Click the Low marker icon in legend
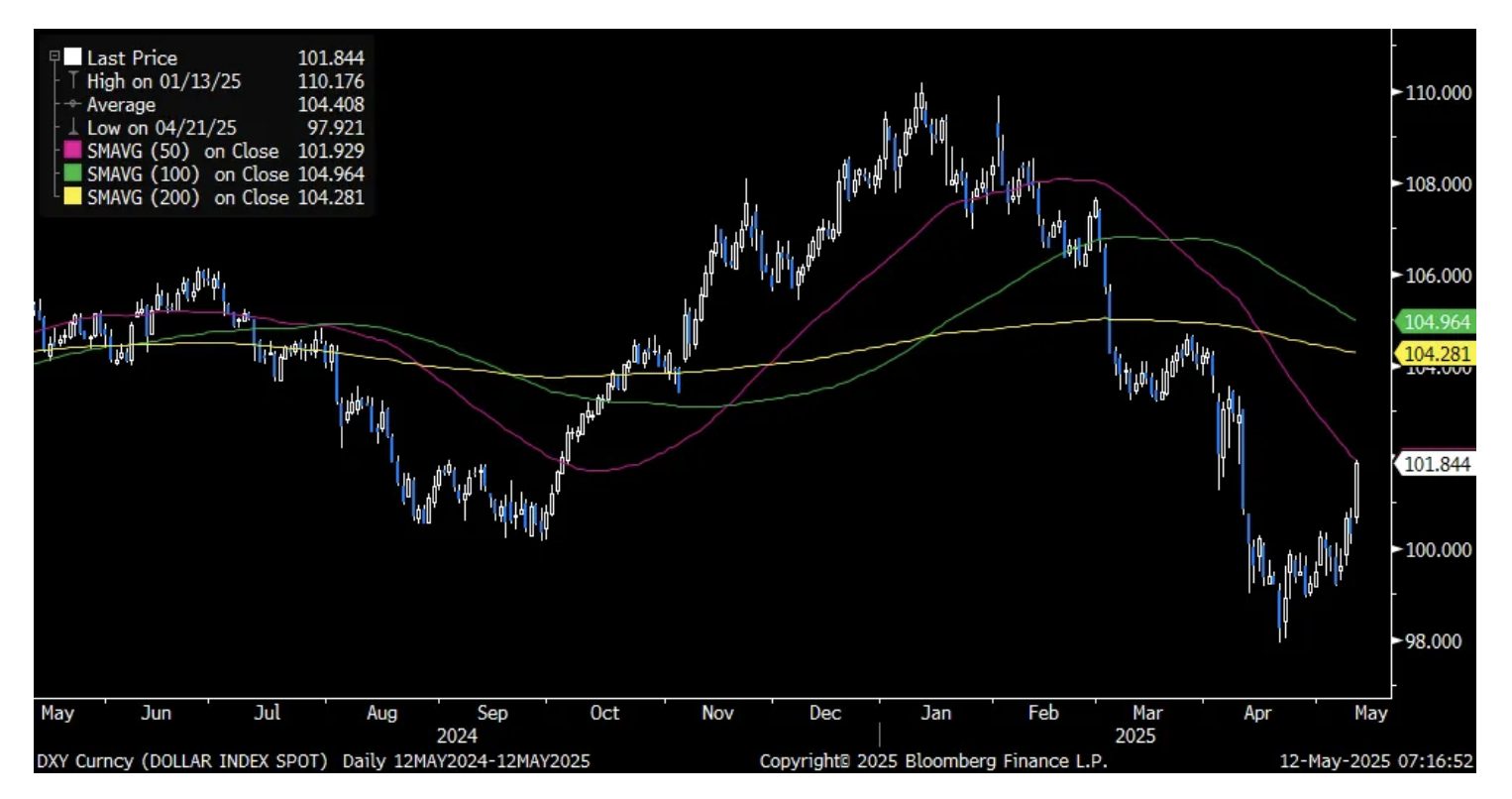 (x=72, y=127)
